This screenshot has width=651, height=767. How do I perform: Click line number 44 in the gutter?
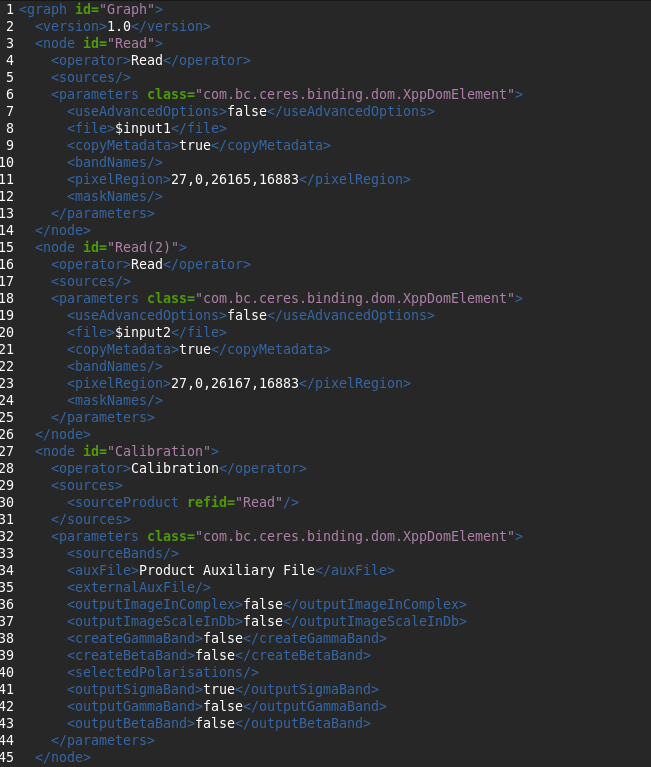tap(9, 740)
